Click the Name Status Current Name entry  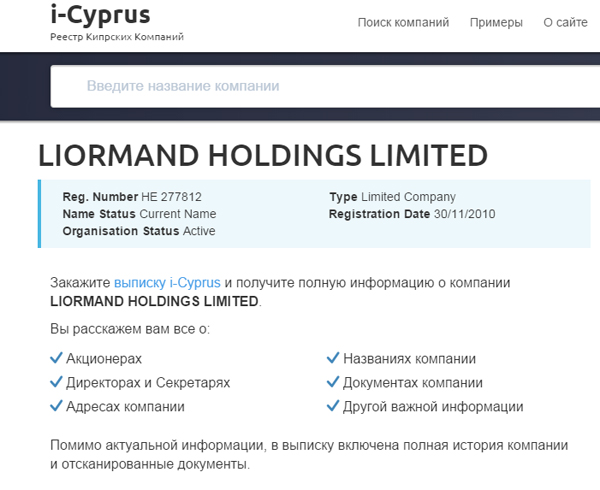coord(139,214)
